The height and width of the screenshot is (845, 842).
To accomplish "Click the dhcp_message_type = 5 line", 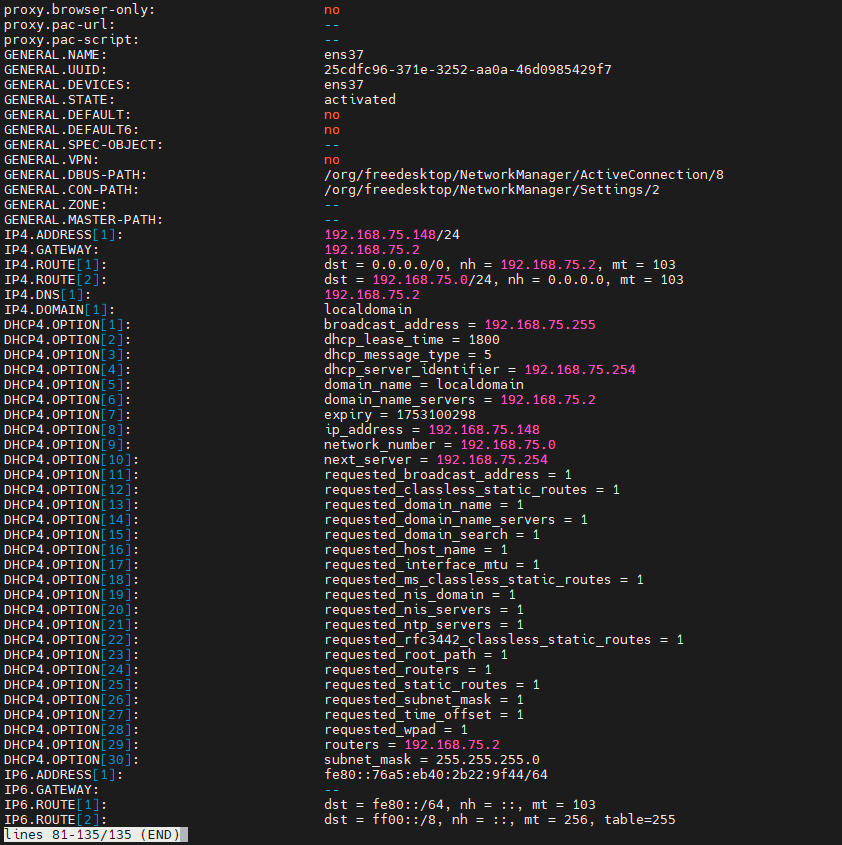I will (408, 355).
